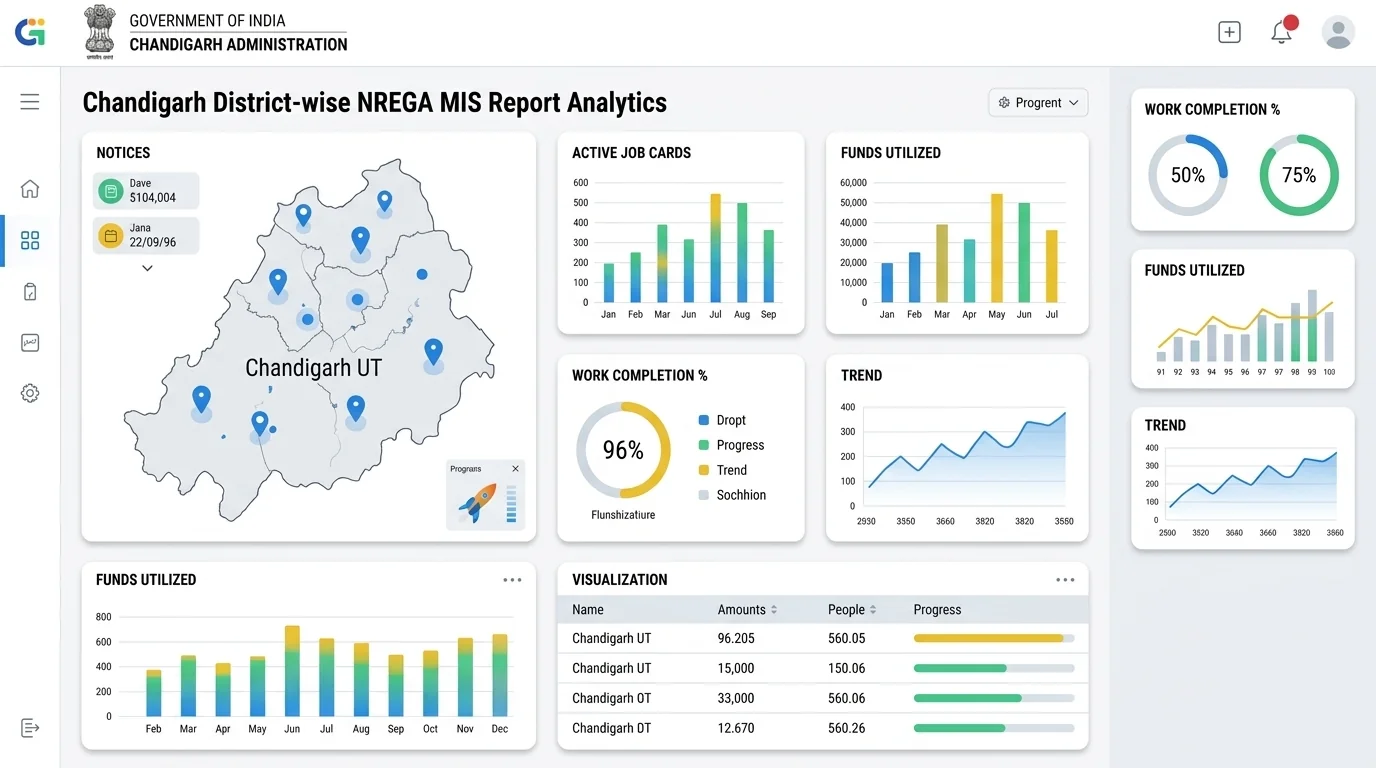The width and height of the screenshot is (1376, 768).
Task: Click the logout icon at sidebar bottom
Action: click(30, 728)
